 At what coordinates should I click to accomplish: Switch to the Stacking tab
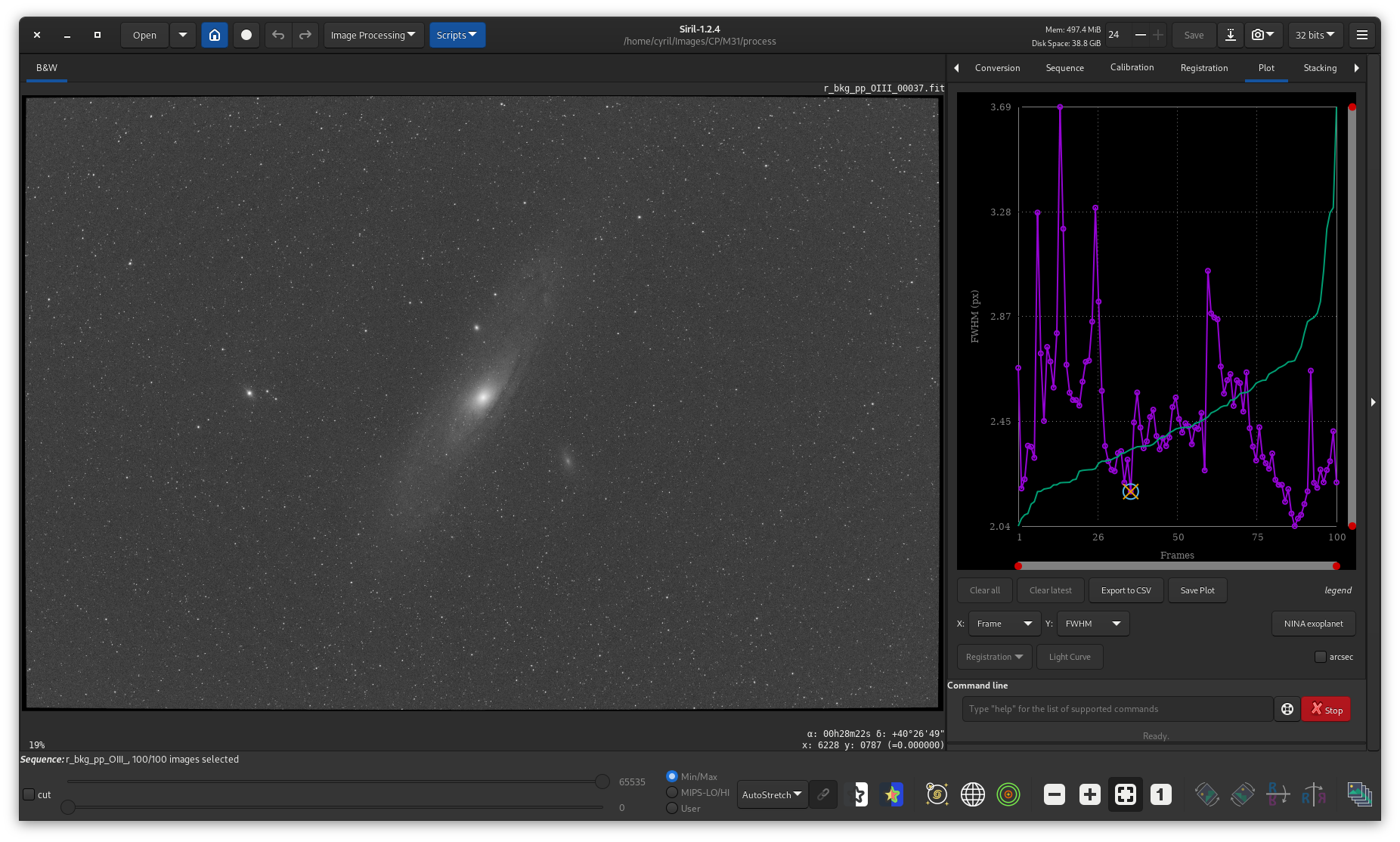[x=1320, y=68]
